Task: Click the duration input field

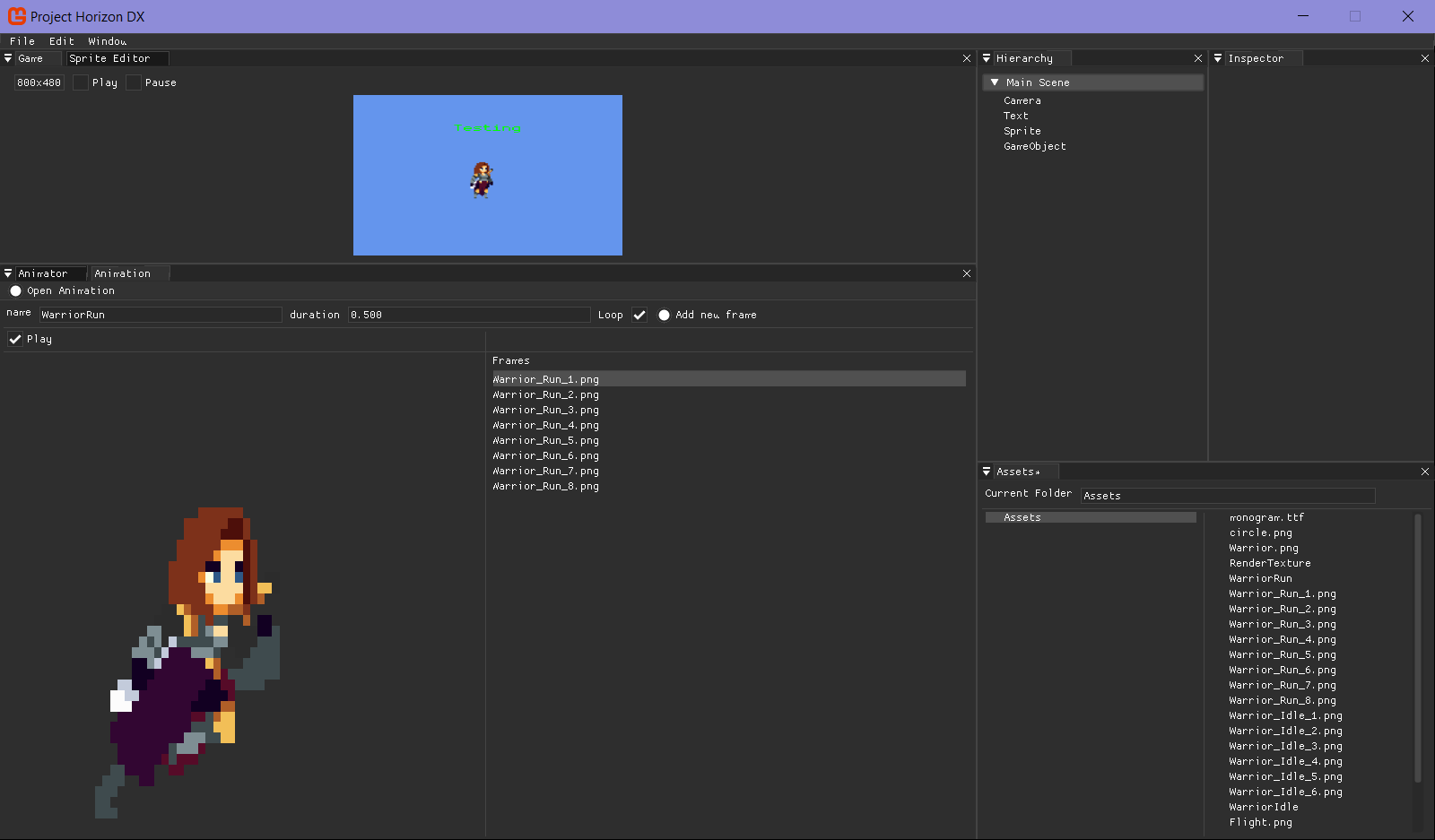Action: pyautogui.click(x=469, y=315)
